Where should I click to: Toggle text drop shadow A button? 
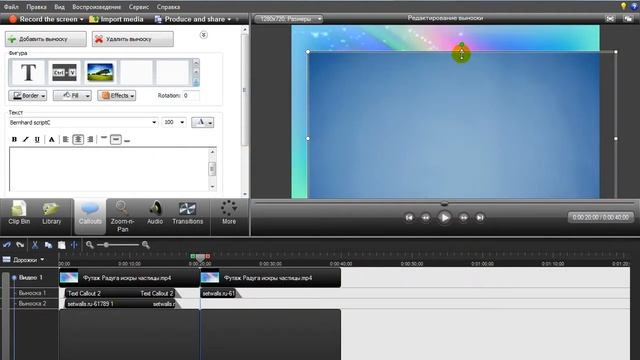pyautogui.click(x=51, y=140)
